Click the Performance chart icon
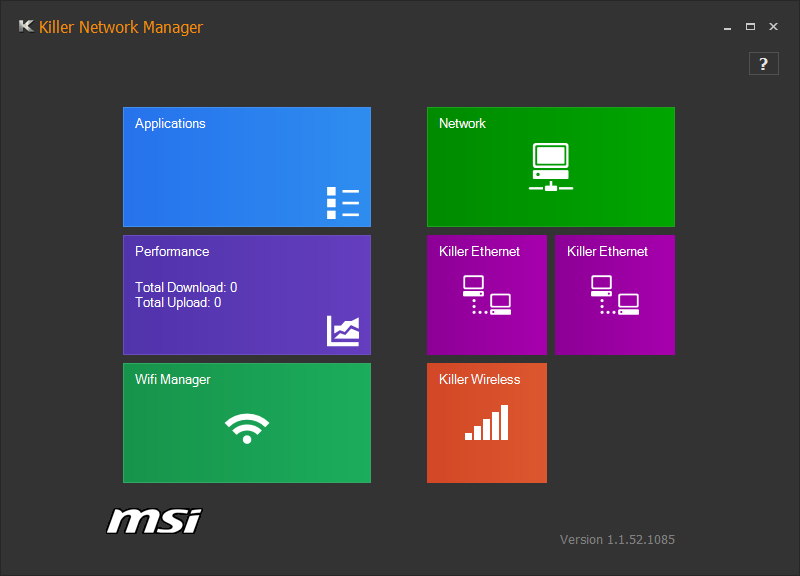800x576 pixels. [x=343, y=331]
